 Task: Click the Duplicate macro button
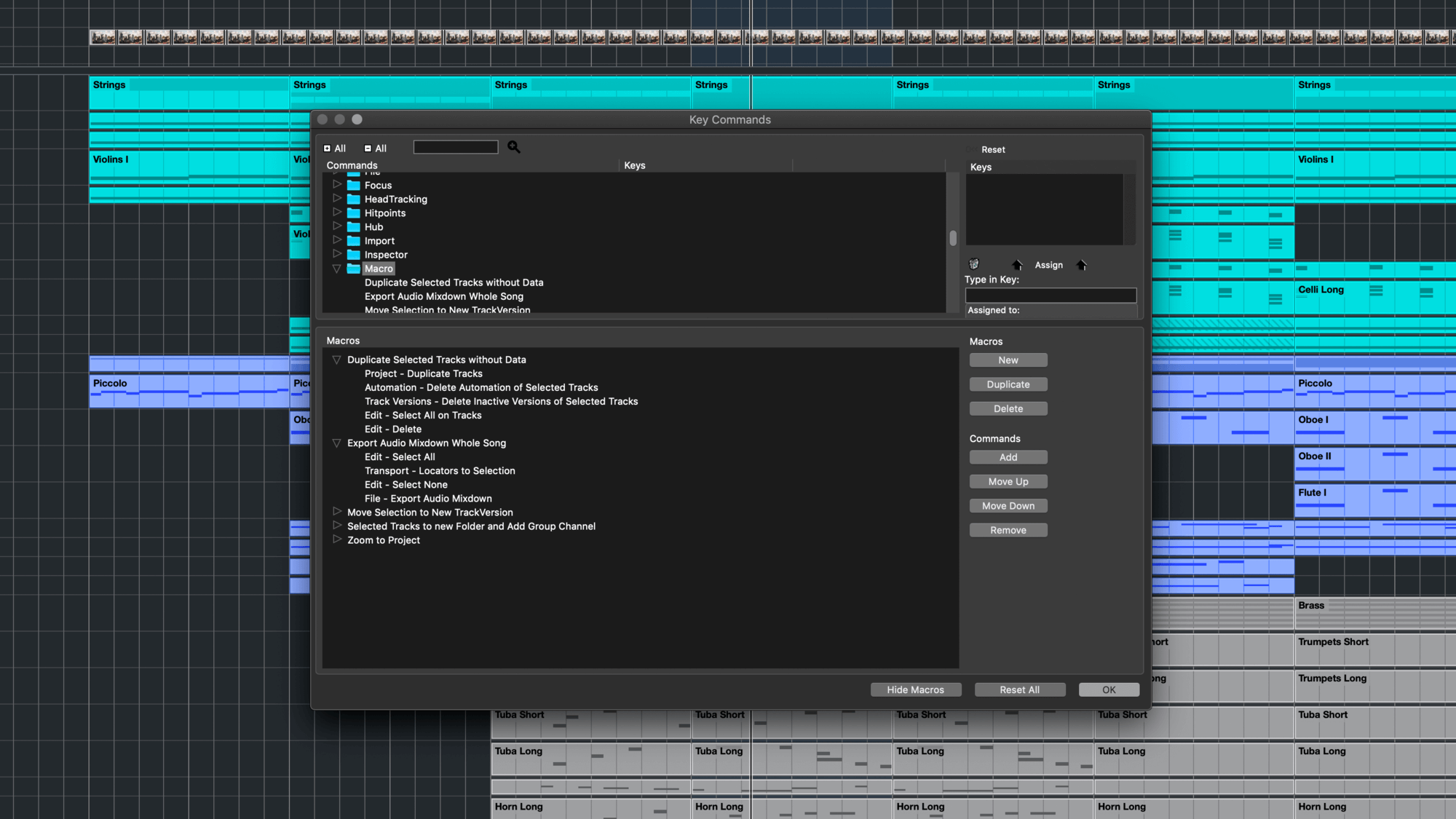pyautogui.click(x=1008, y=384)
